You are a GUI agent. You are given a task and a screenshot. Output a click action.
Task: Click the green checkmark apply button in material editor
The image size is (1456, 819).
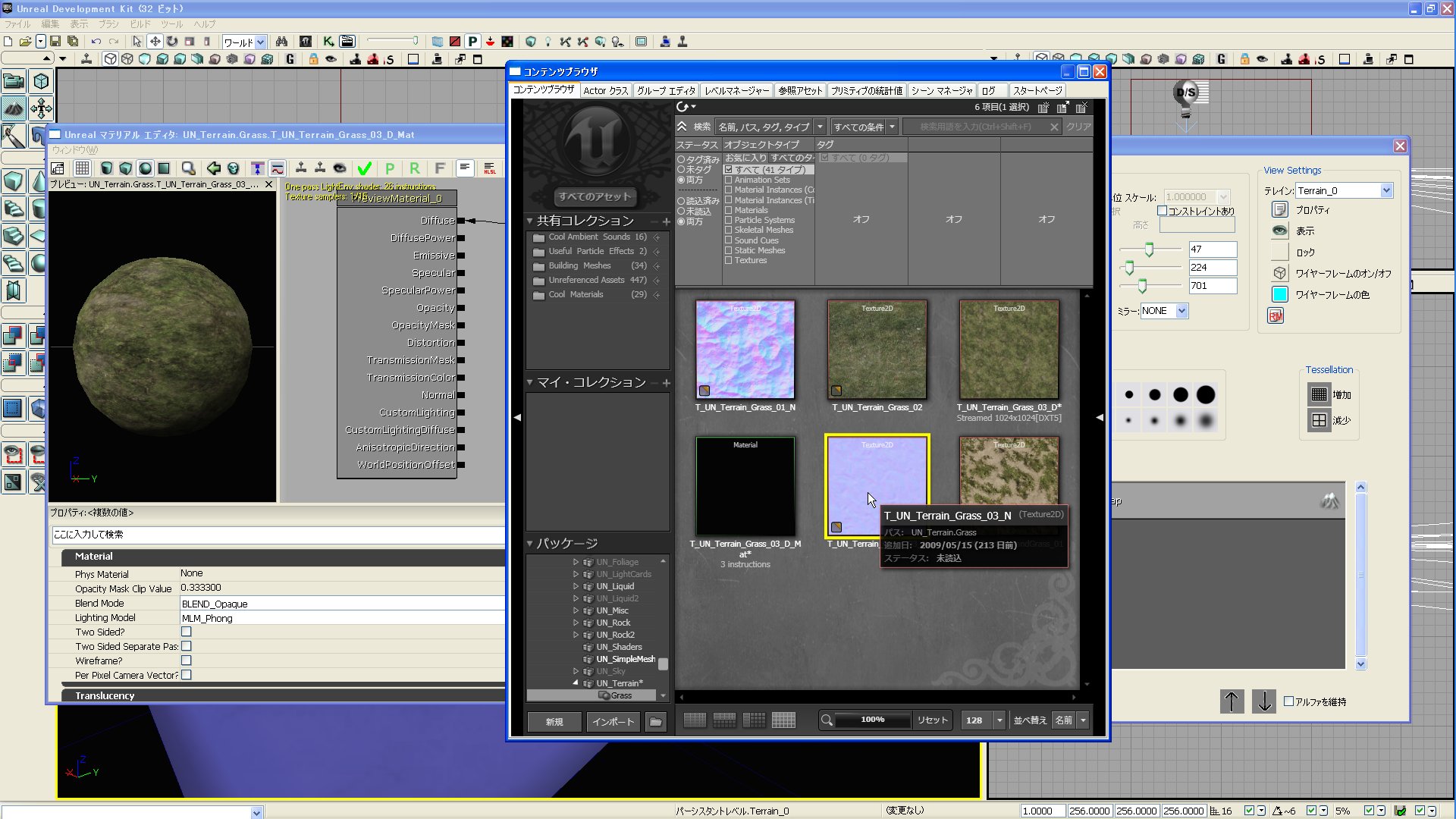click(x=365, y=168)
